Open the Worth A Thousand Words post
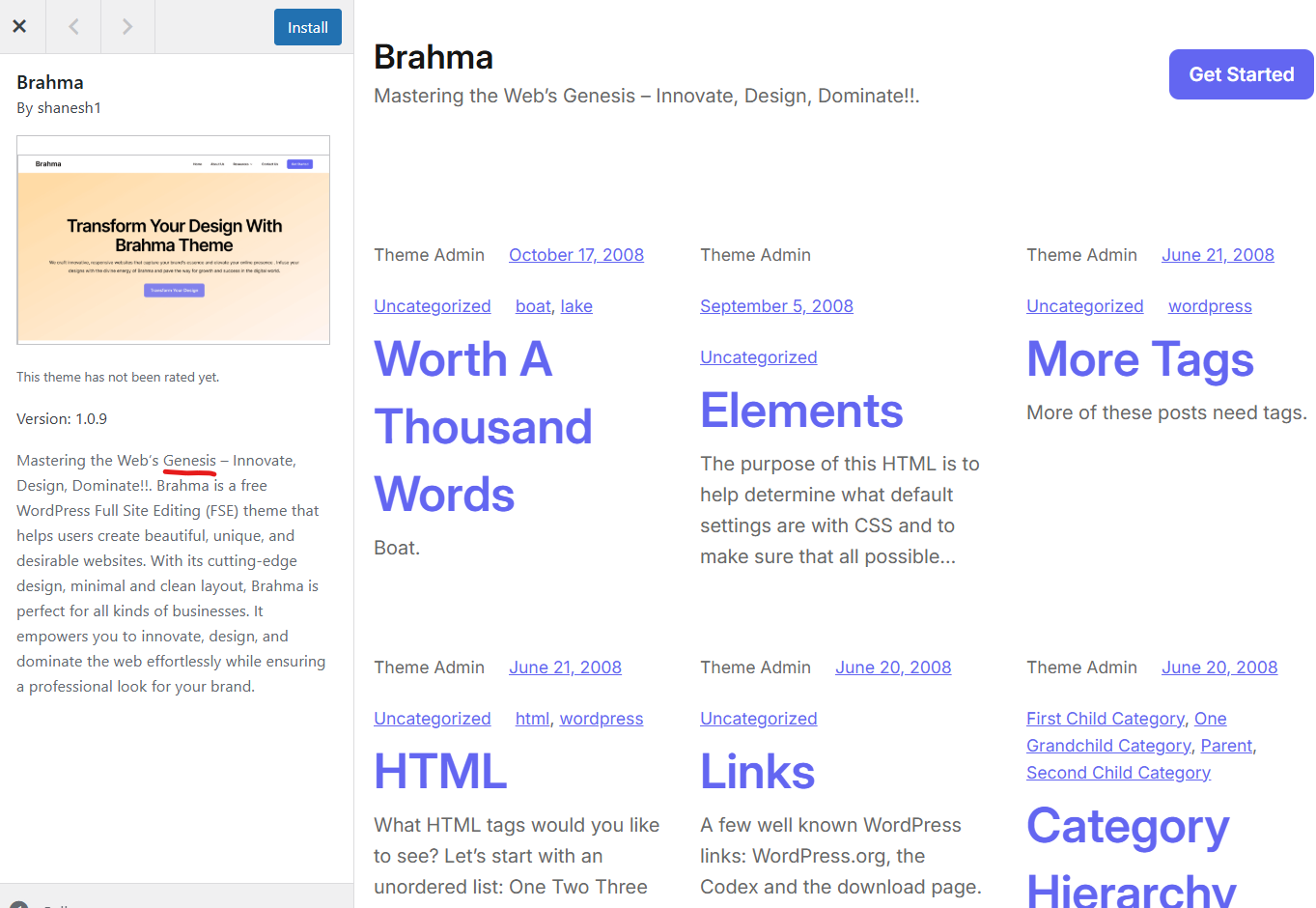 click(x=483, y=427)
